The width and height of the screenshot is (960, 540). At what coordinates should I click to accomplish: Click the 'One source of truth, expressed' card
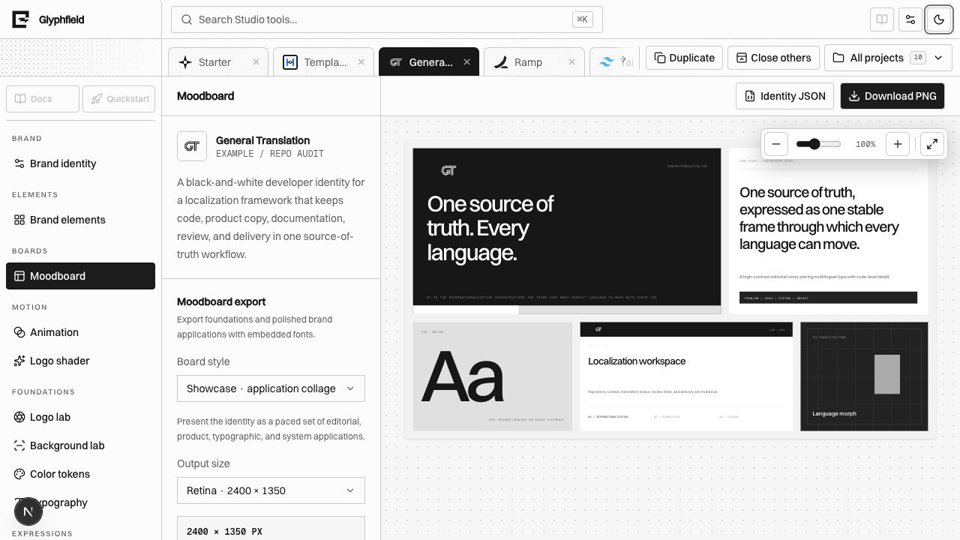(x=828, y=231)
